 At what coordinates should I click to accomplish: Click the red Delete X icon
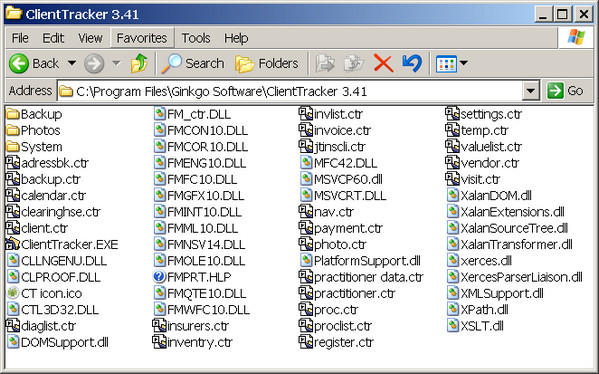tap(383, 63)
